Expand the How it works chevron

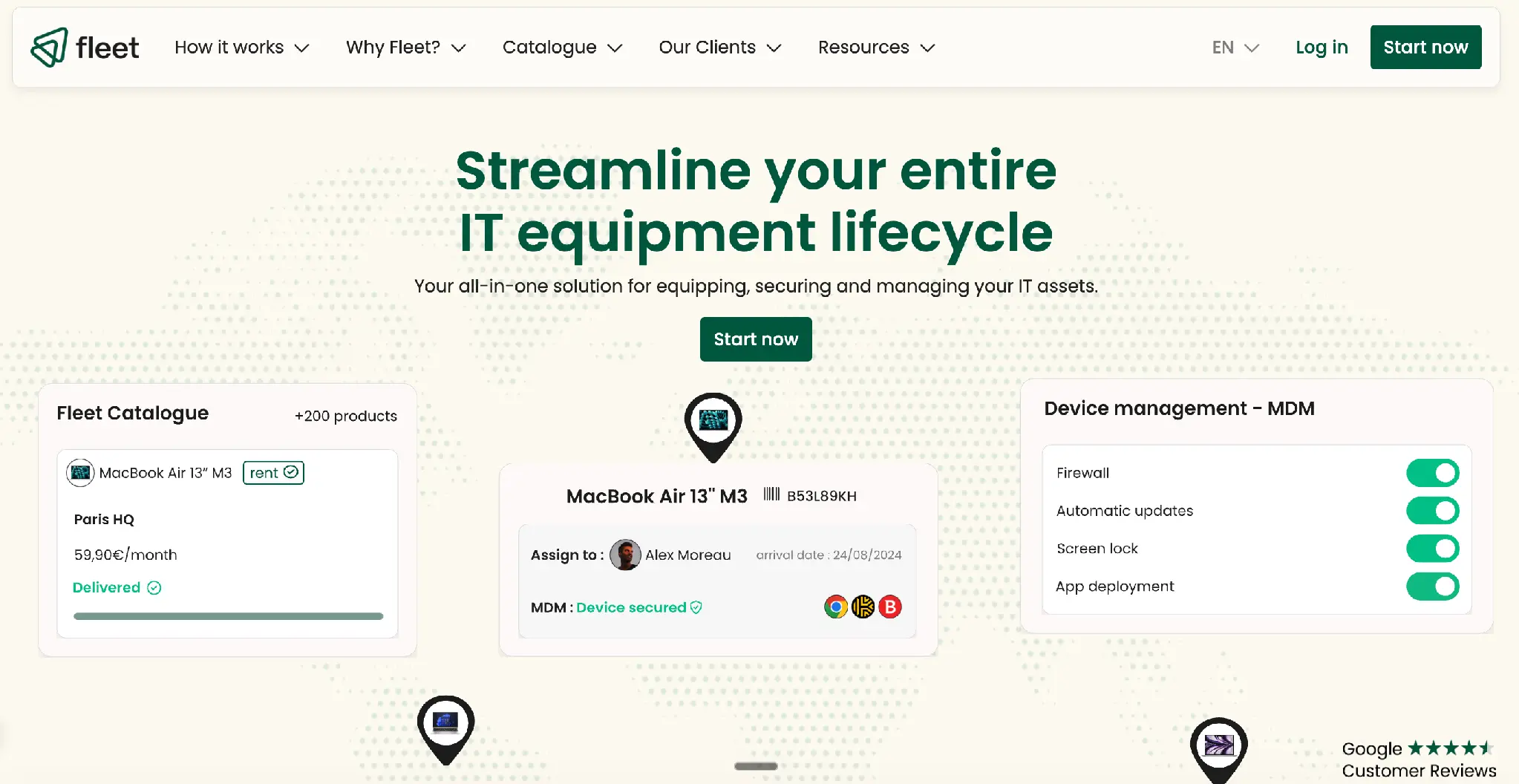[x=301, y=48]
